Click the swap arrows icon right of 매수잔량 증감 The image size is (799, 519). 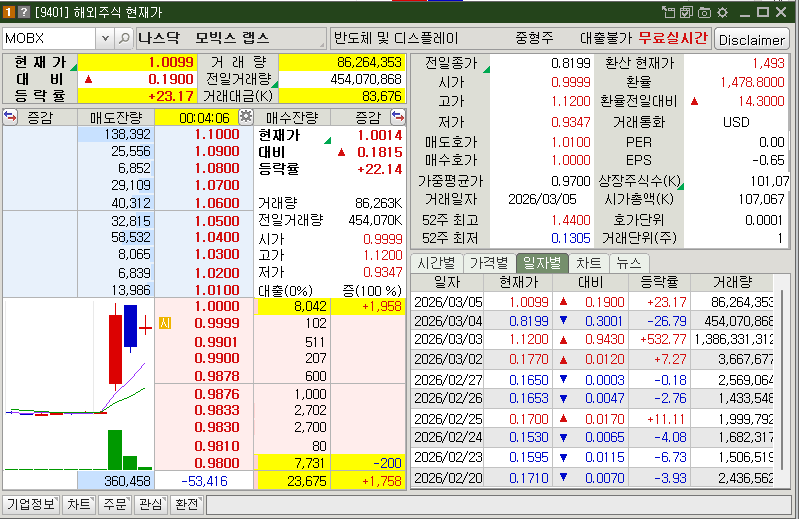tap(397, 117)
